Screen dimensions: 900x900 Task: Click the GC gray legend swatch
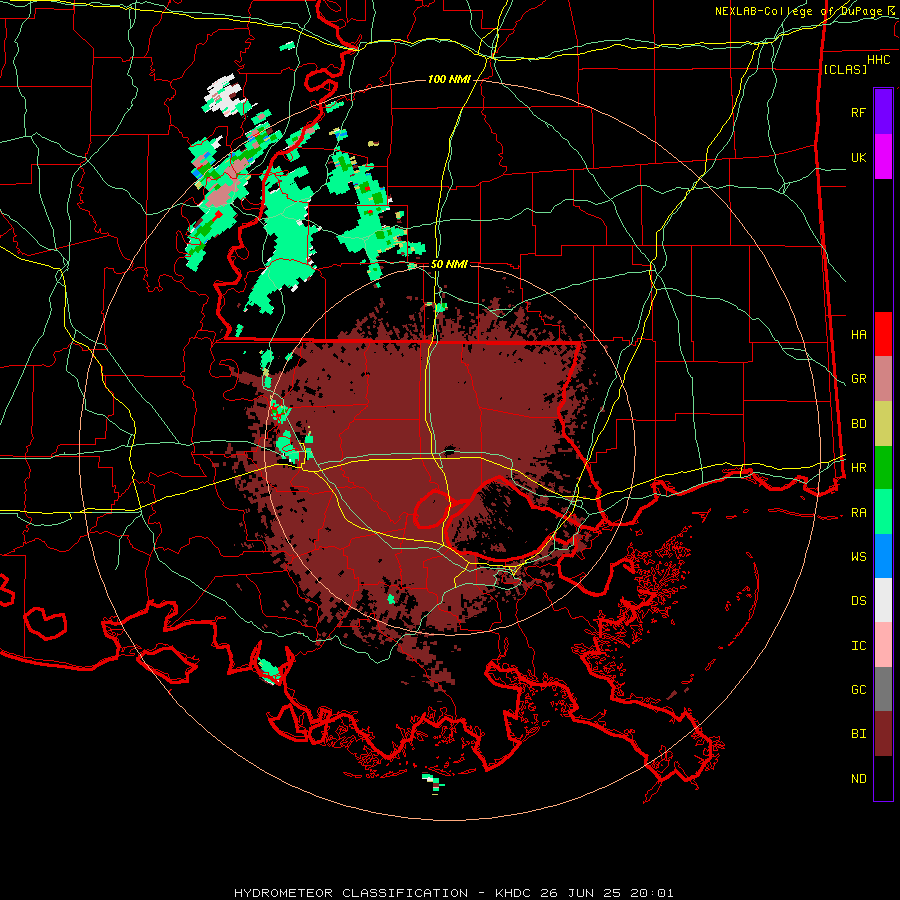pos(883,689)
